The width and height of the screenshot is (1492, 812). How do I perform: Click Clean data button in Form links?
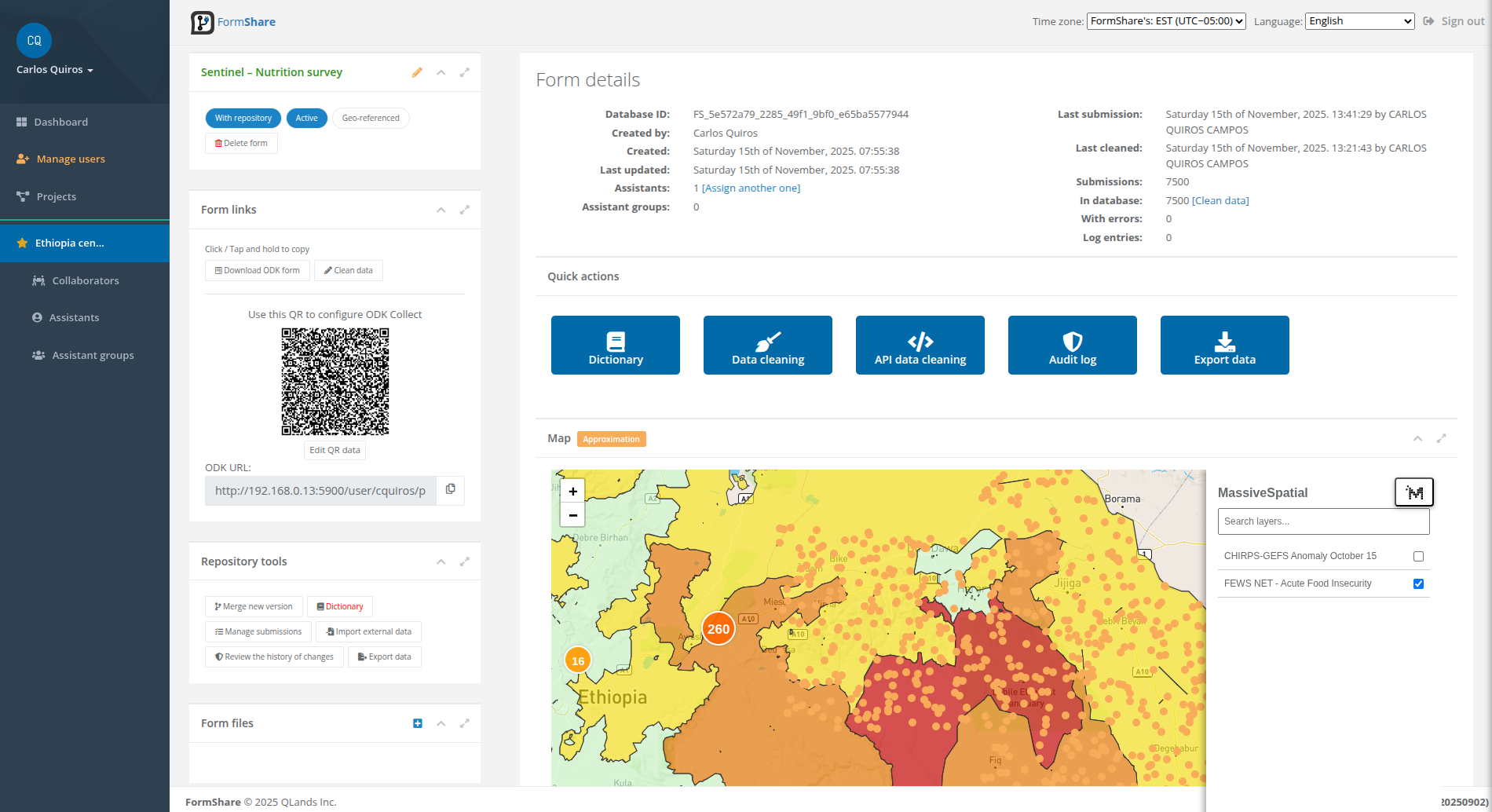pos(349,270)
